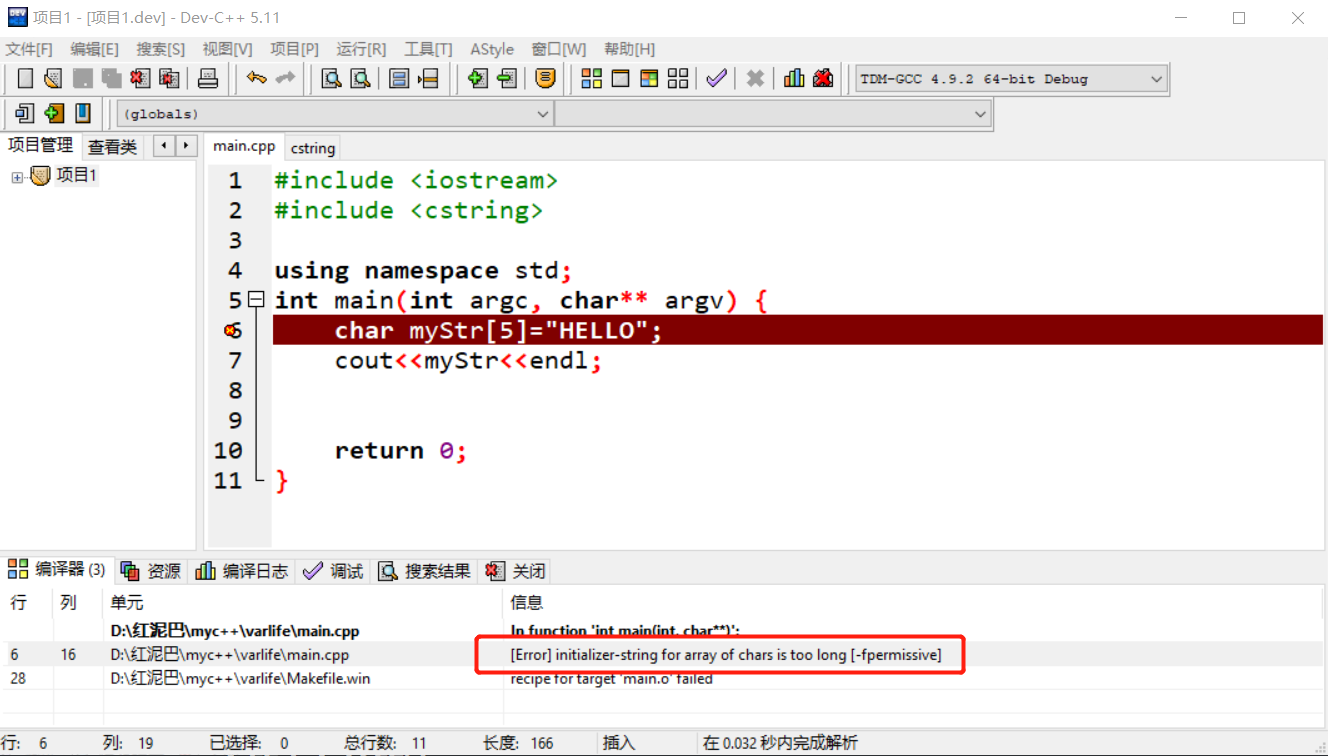Click the Debug checkmark icon
Viewport: 1328px width, 756px height.
coord(716,78)
